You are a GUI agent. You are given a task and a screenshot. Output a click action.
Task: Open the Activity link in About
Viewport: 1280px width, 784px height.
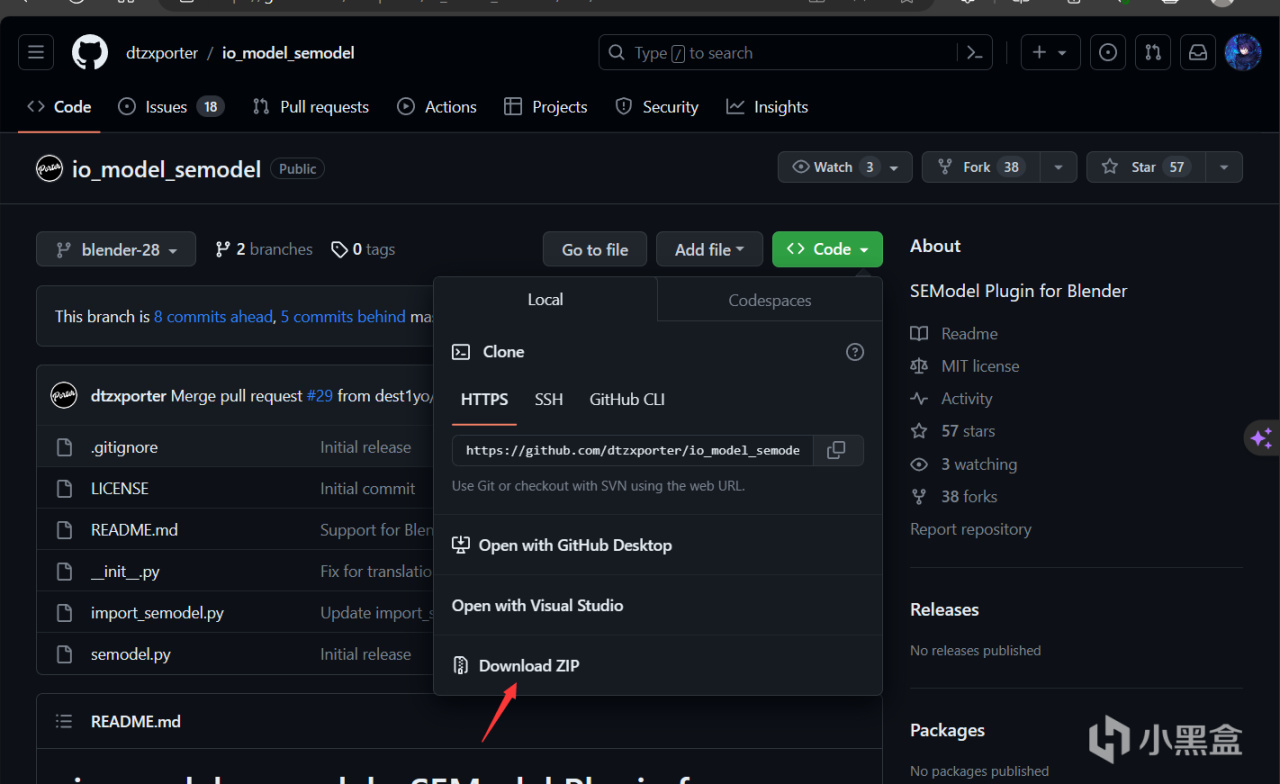[x=951, y=398]
